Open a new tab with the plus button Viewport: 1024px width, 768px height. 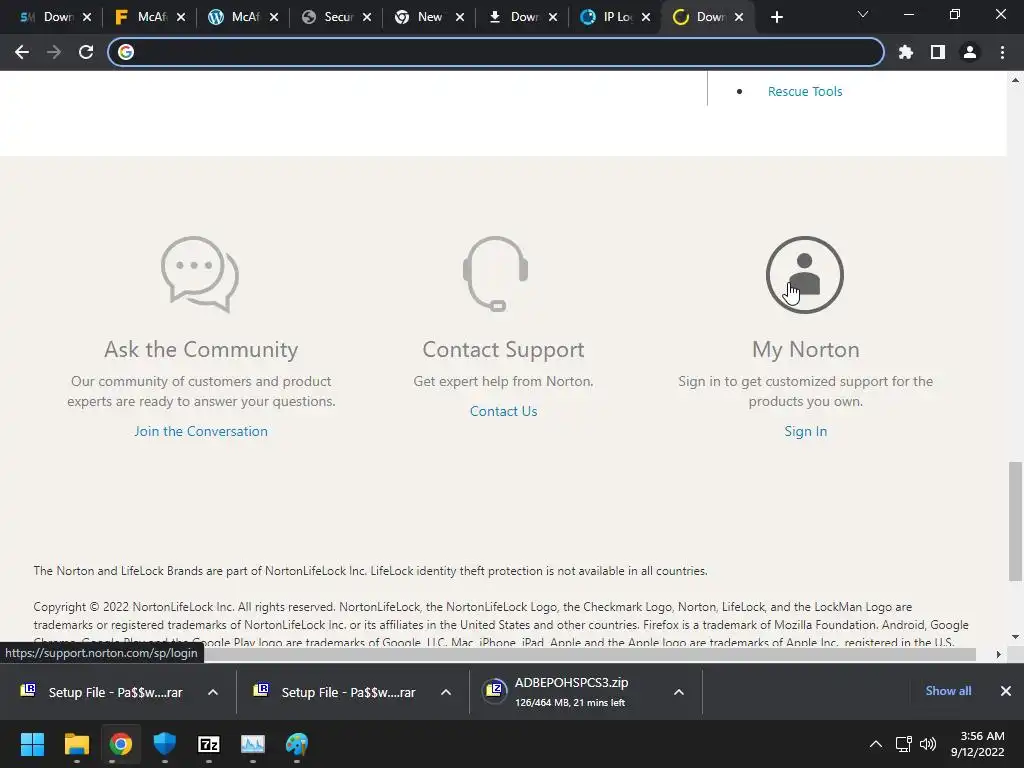pos(776,17)
